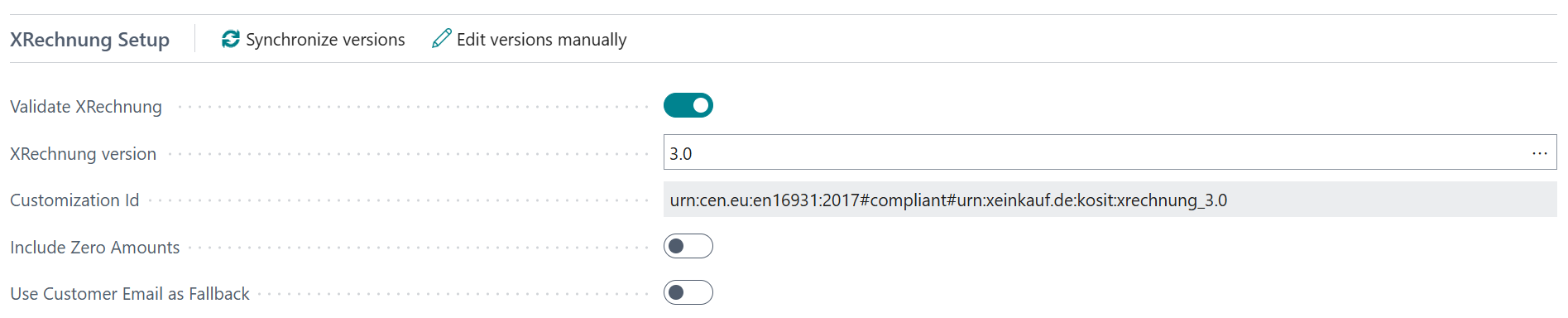
Task: Click the pencil icon for editing versions
Action: click(442, 38)
